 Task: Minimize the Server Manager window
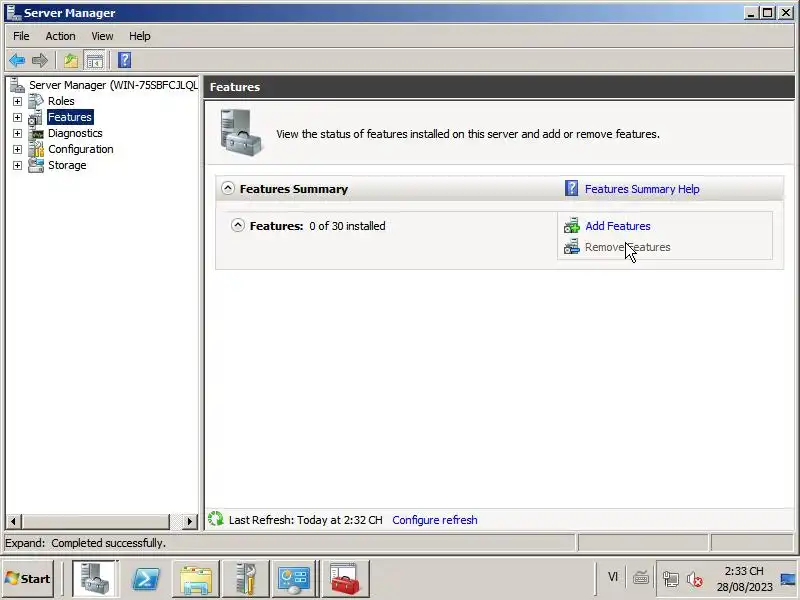coord(751,13)
